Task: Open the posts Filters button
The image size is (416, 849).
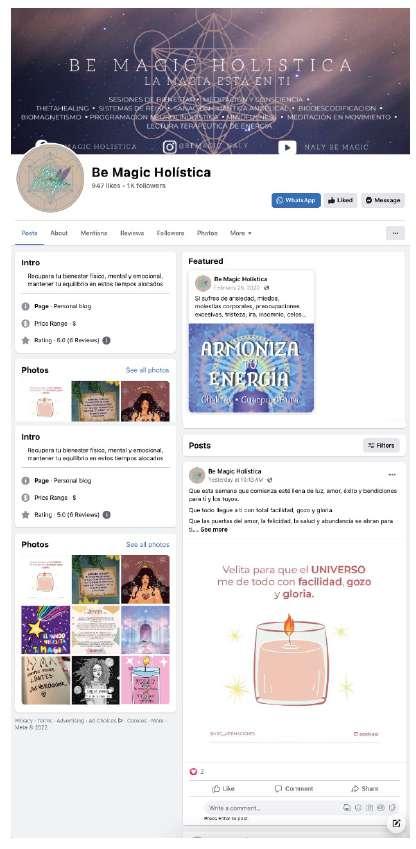Action: click(x=381, y=445)
